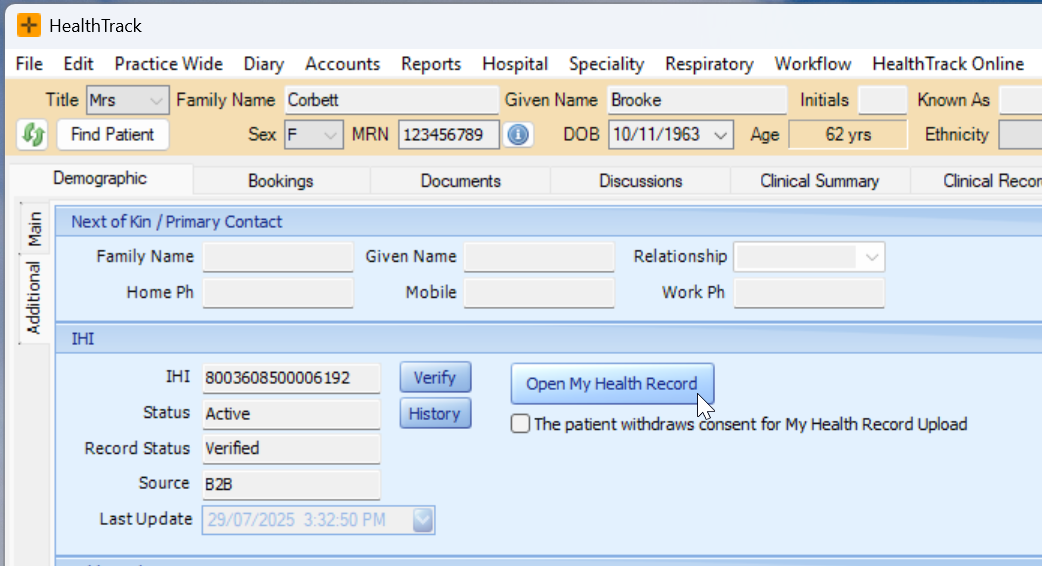The width and height of the screenshot is (1042, 566).
Task: Switch to the Bookings tab
Action: pyautogui.click(x=280, y=181)
